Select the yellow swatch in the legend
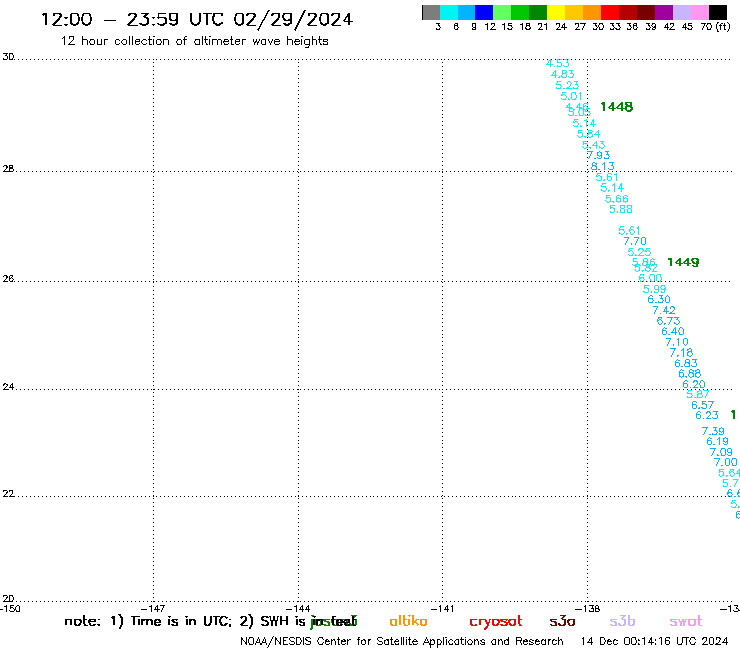The width and height of the screenshot is (740, 650). click(556, 12)
